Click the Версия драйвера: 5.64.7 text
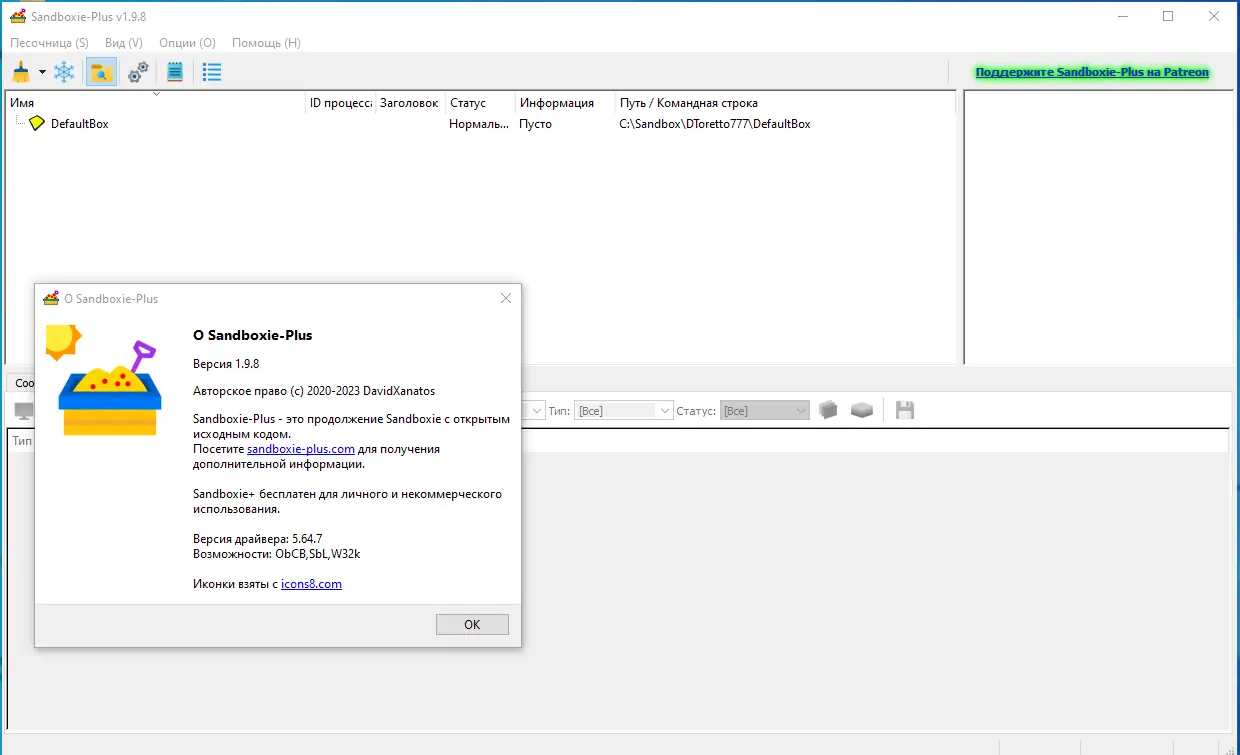 pos(258,539)
